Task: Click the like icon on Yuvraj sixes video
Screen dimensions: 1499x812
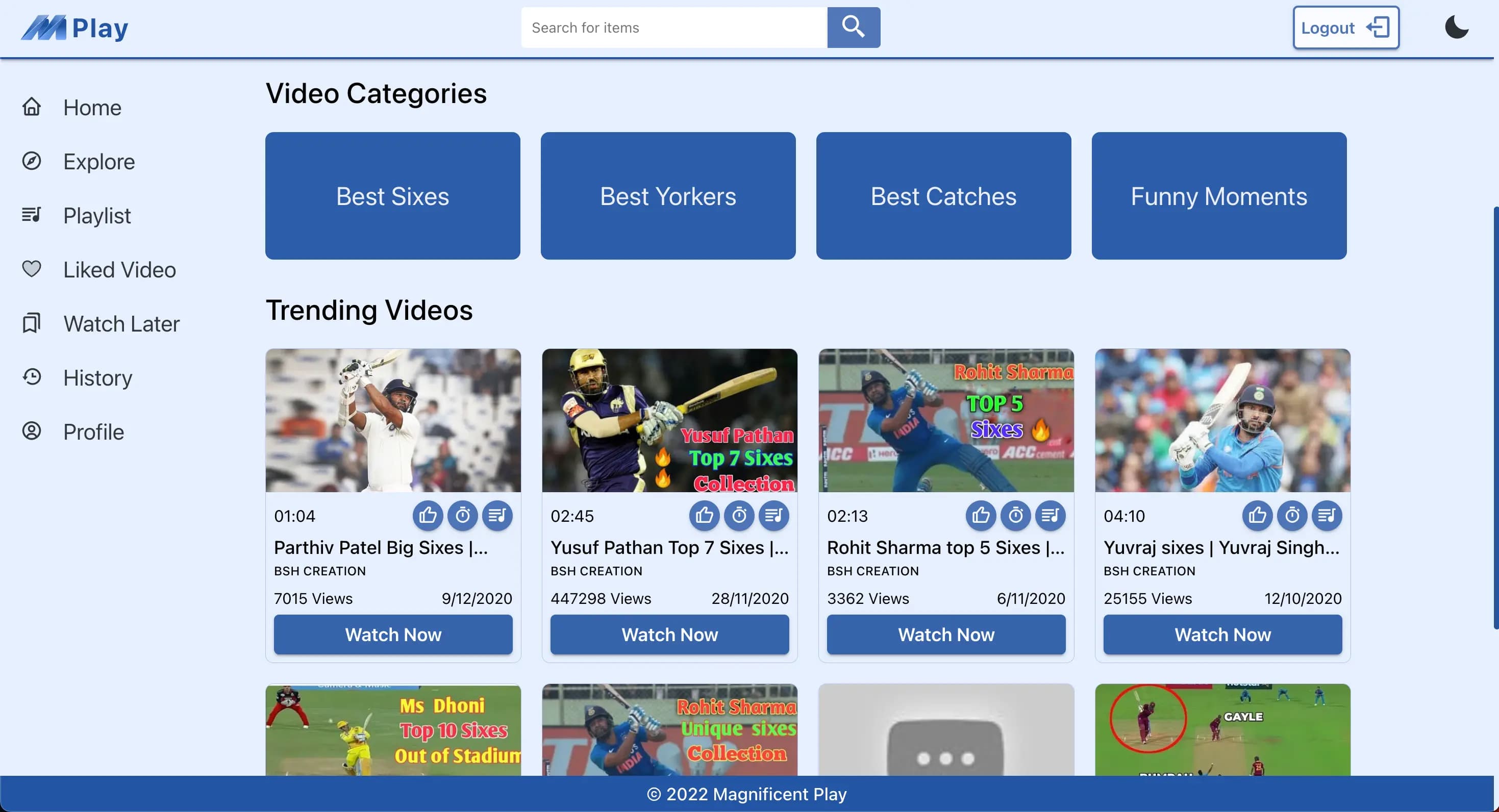Action: (x=1258, y=516)
